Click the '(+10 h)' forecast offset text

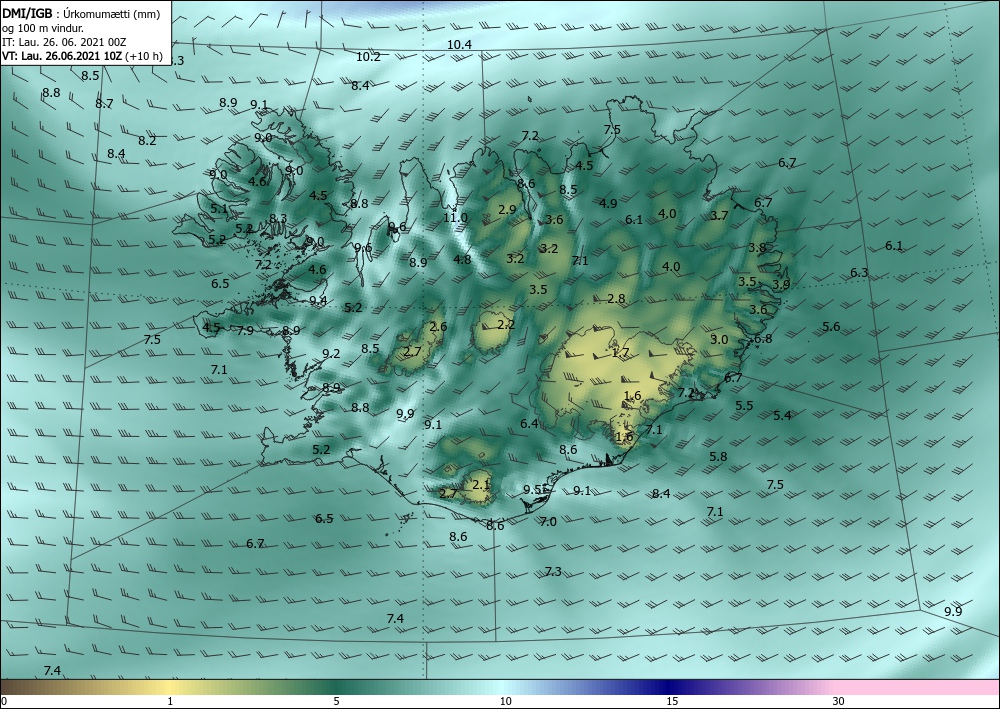click(x=144, y=56)
